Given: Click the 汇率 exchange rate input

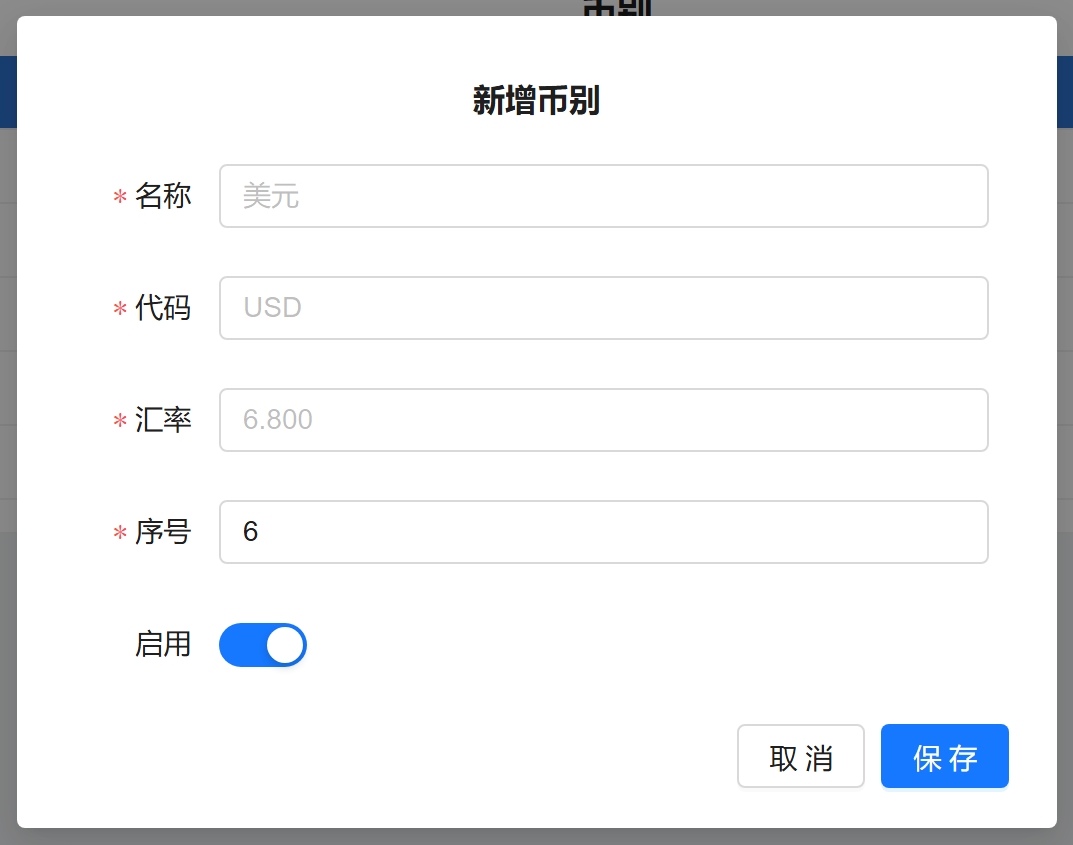Looking at the screenshot, I should (x=603, y=420).
